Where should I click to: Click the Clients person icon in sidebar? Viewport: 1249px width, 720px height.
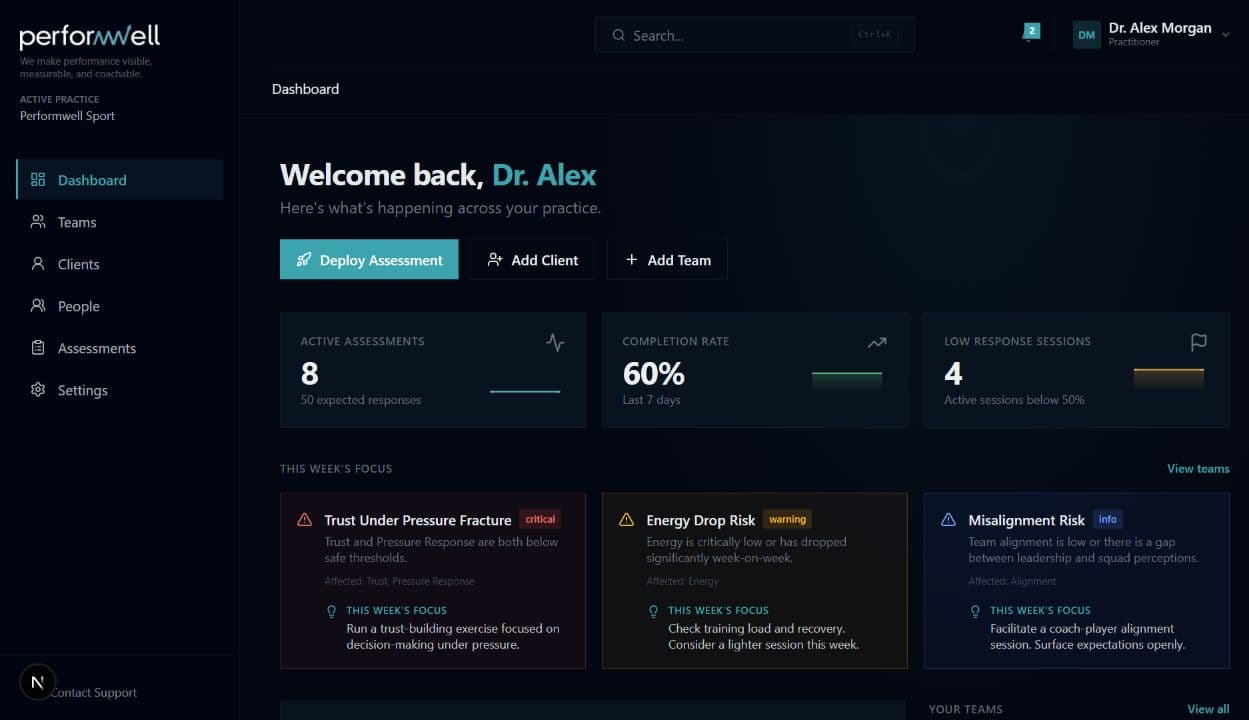[x=38, y=264]
